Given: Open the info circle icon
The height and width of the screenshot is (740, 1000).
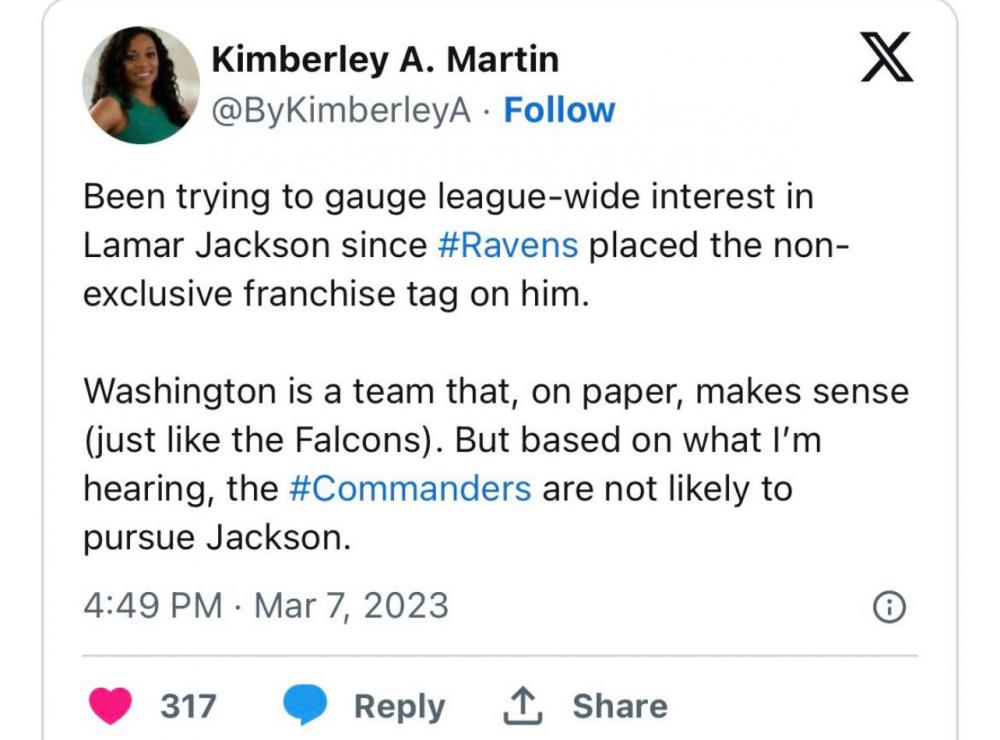Looking at the screenshot, I should [x=890, y=607].
